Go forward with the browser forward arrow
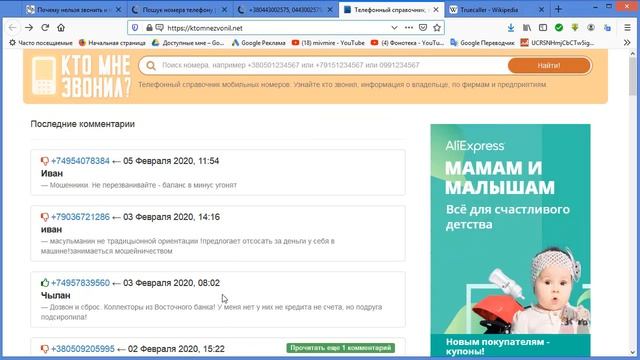This screenshot has height=360, width=640. 29,28
